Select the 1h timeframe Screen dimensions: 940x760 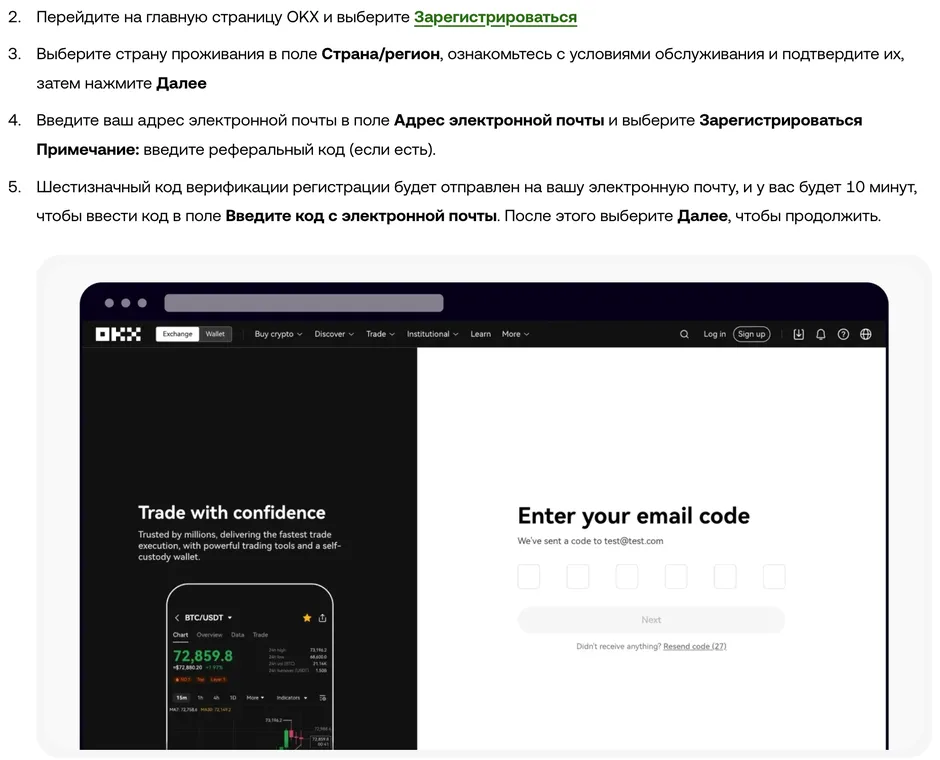(200, 698)
